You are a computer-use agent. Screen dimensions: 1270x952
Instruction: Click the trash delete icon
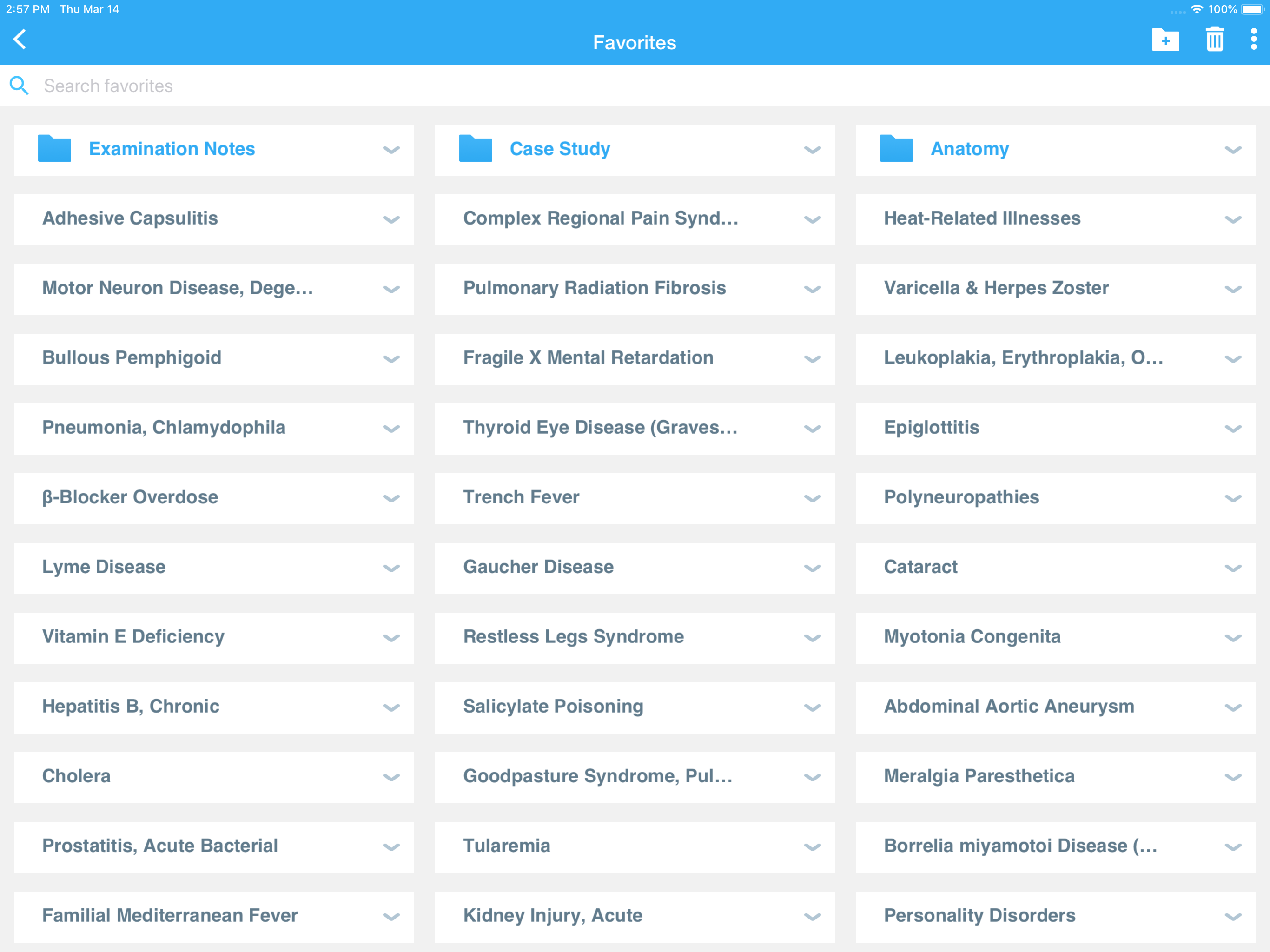(x=1214, y=40)
